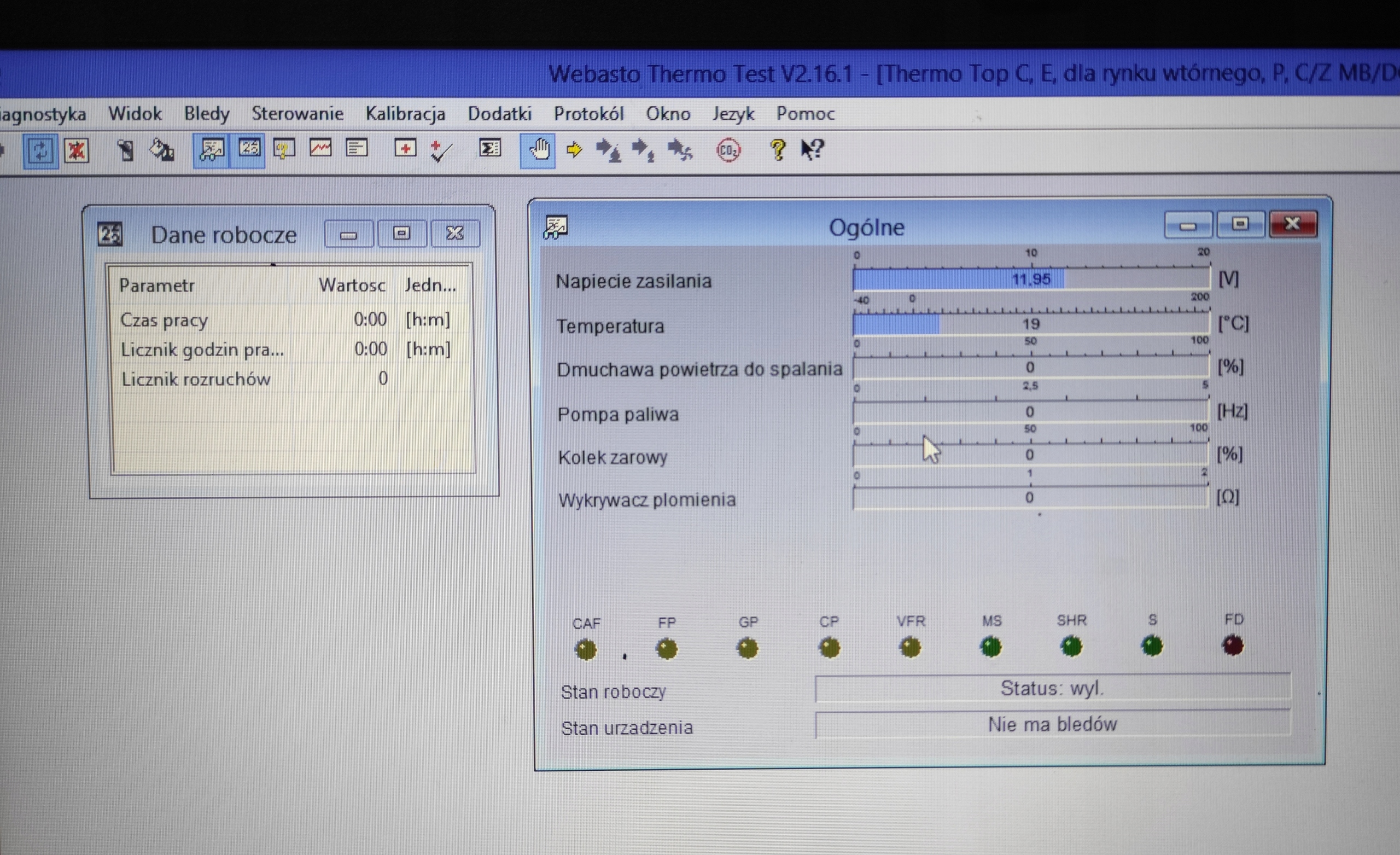The height and width of the screenshot is (855, 1400).
Task: Click the Parametr column header
Action: (157, 285)
